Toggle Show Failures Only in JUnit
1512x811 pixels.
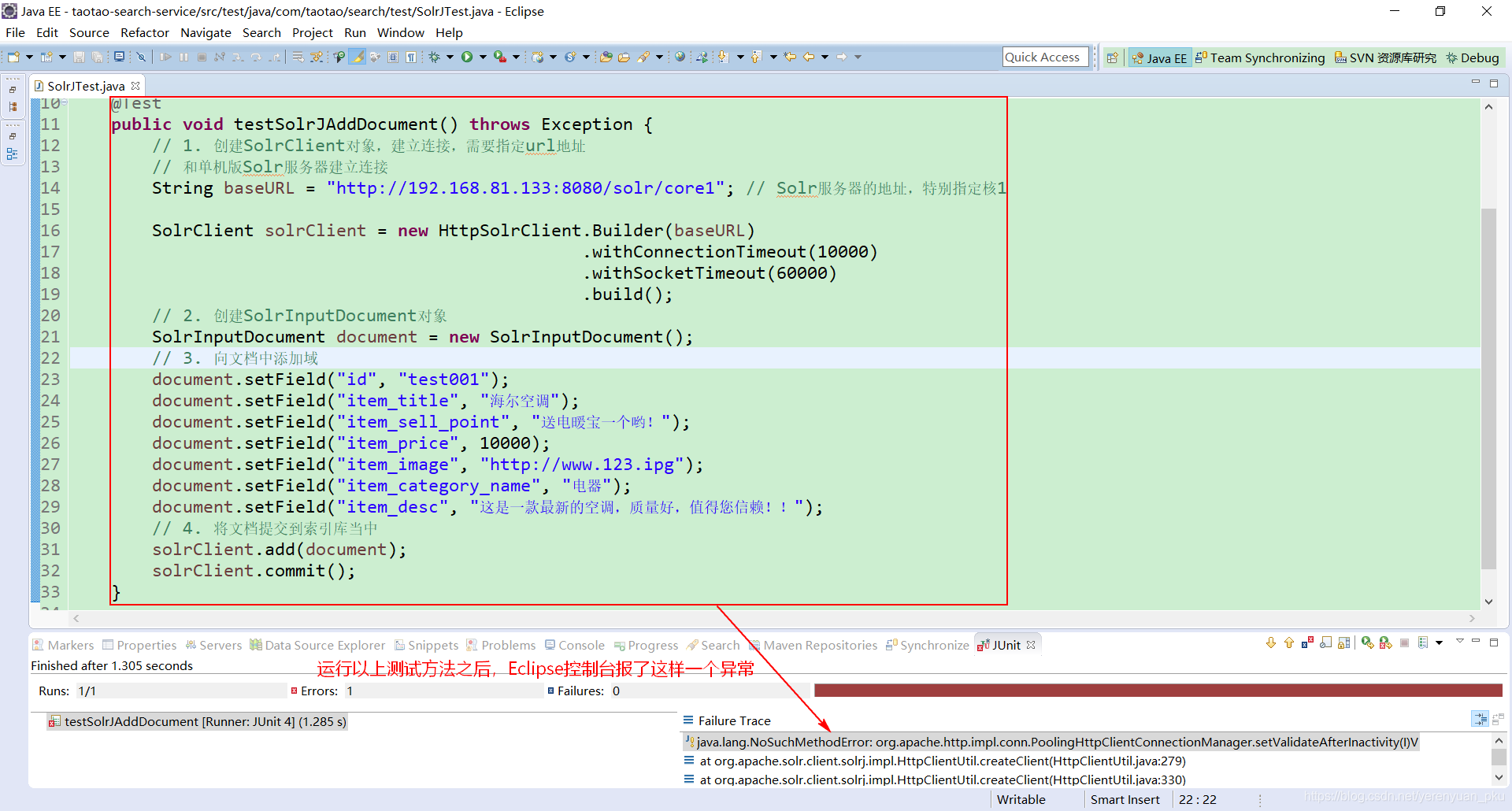tap(1307, 643)
